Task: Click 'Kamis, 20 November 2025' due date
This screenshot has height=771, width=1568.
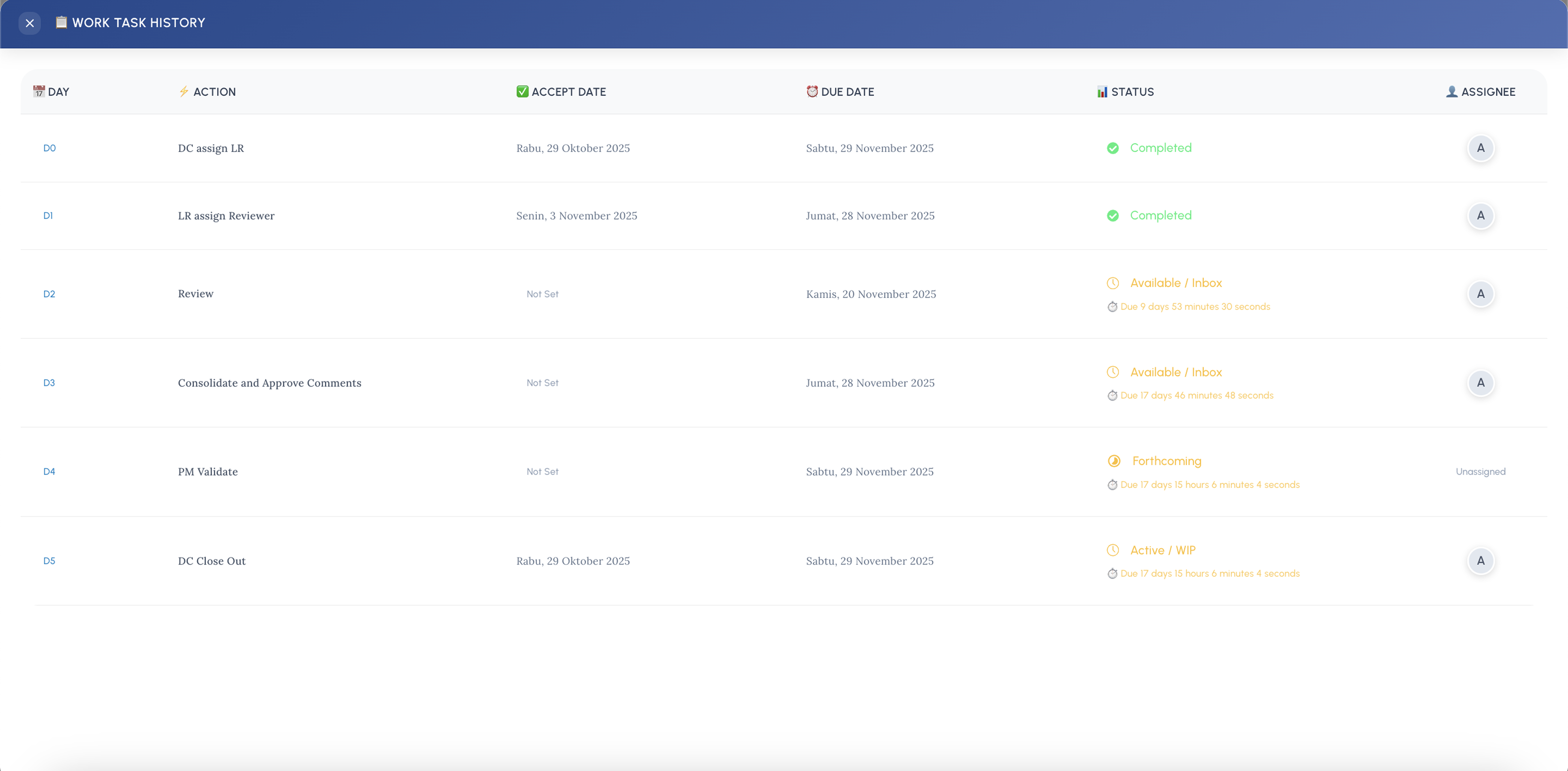Action: pos(871,294)
